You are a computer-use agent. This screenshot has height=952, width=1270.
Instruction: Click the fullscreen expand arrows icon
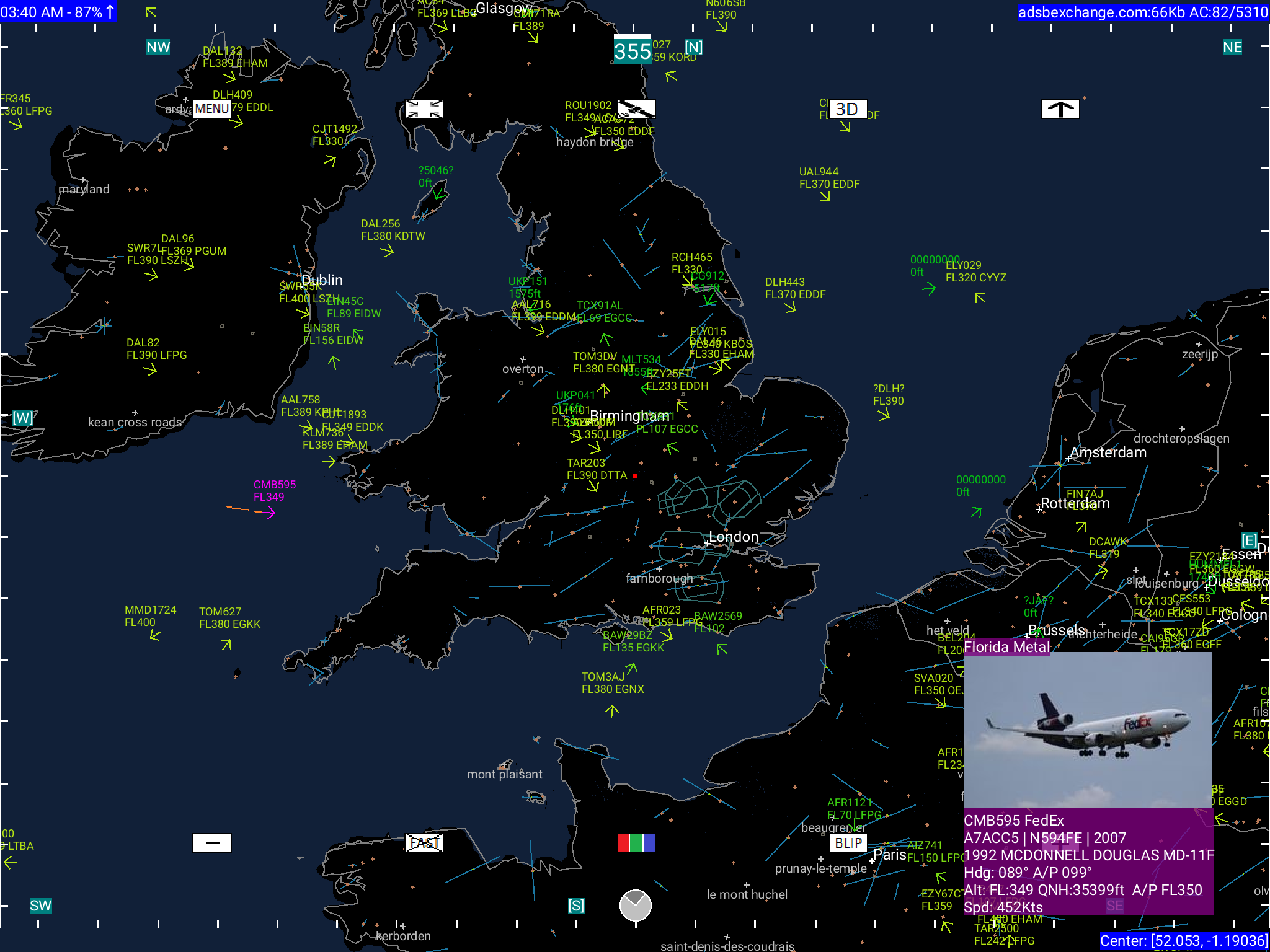click(x=424, y=109)
